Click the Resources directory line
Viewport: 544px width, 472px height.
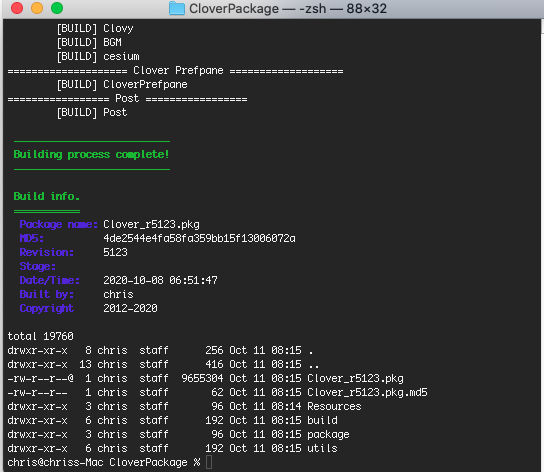[x=184, y=406]
